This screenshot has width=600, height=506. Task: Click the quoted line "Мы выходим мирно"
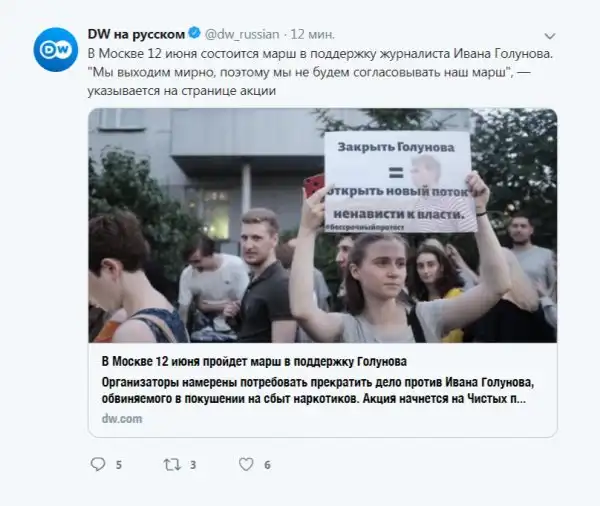(x=309, y=72)
